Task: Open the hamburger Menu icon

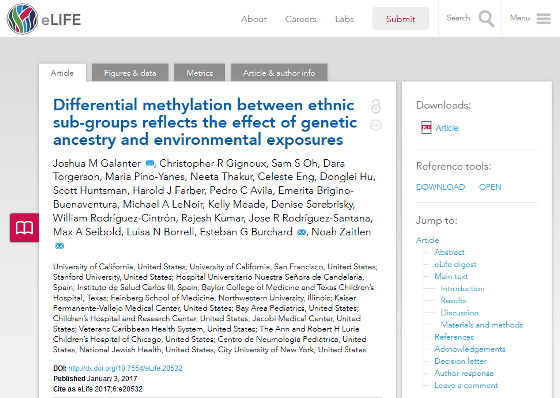Action: click(x=543, y=19)
